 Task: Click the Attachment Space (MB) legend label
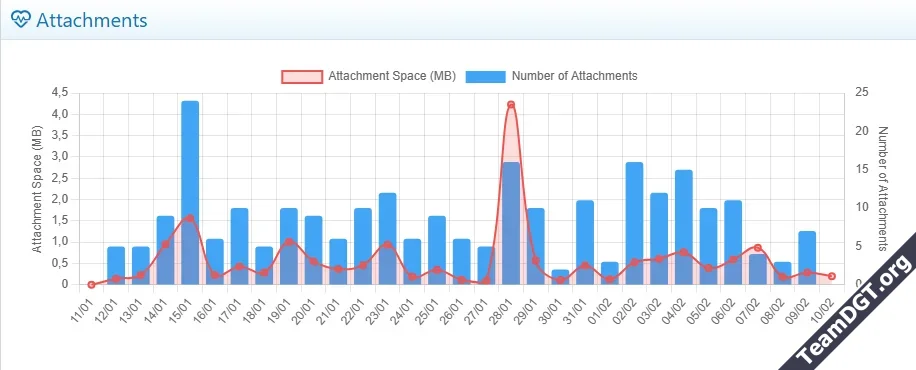coord(392,76)
